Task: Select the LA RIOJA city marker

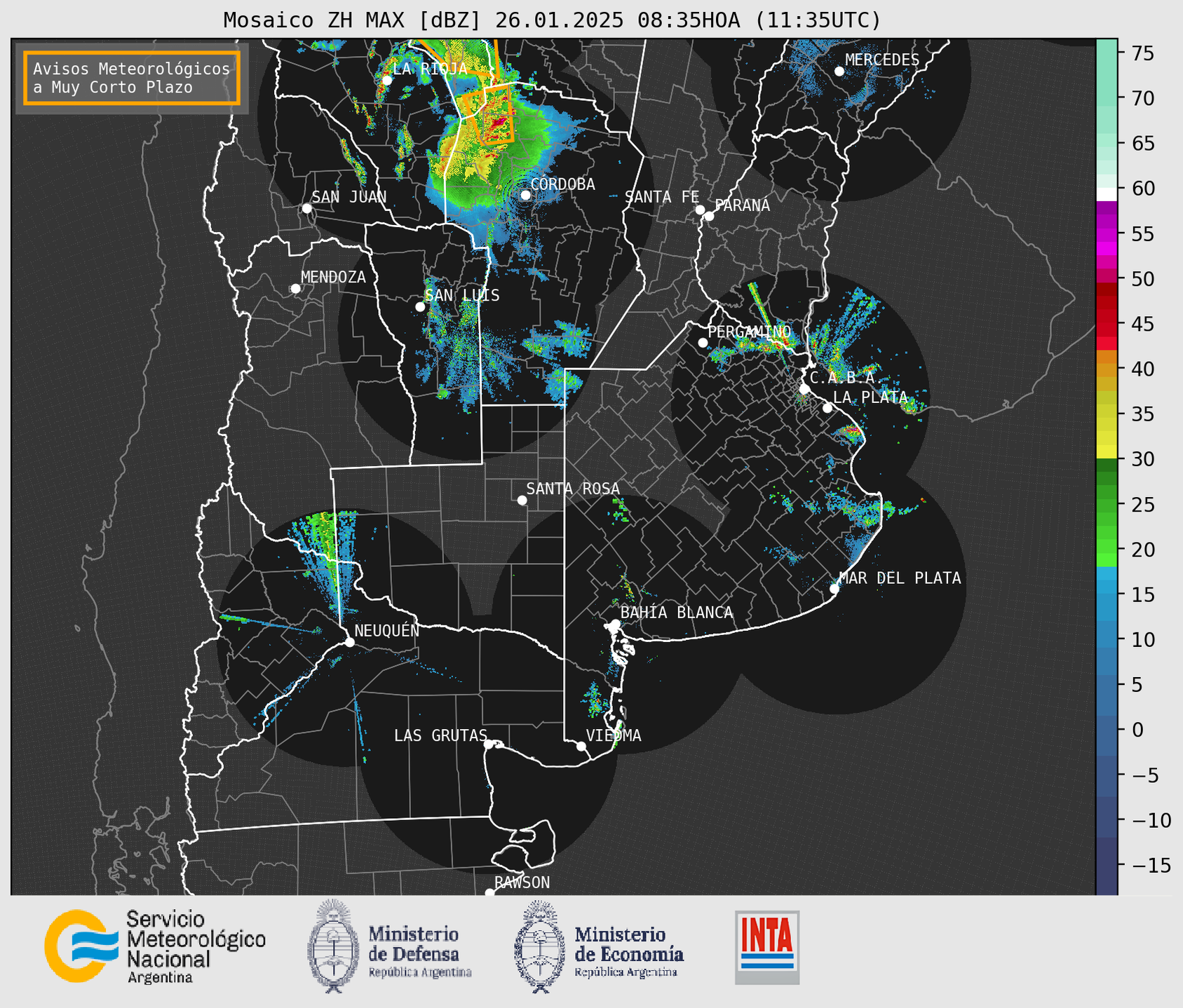Action: pyautogui.click(x=387, y=80)
